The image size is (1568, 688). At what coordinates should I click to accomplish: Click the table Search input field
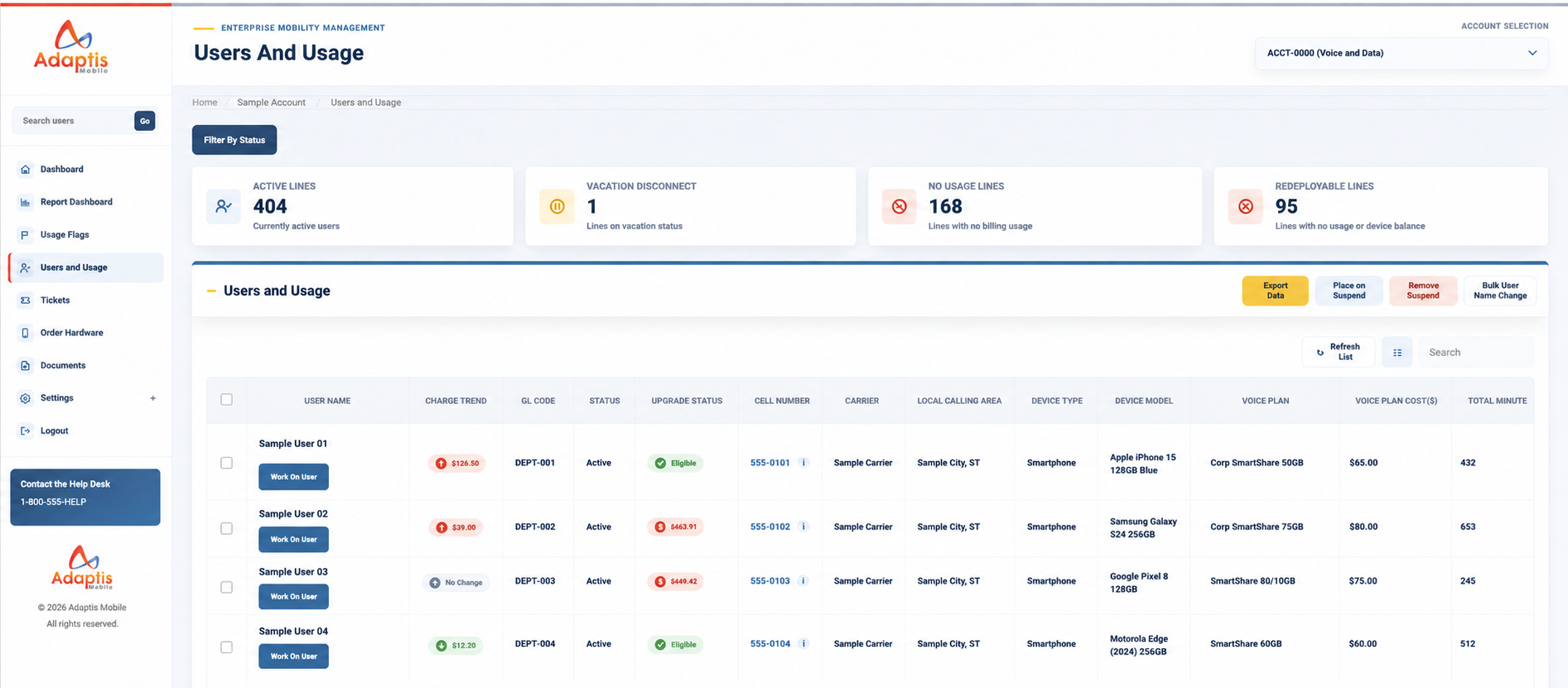pyautogui.click(x=1476, y=353)
